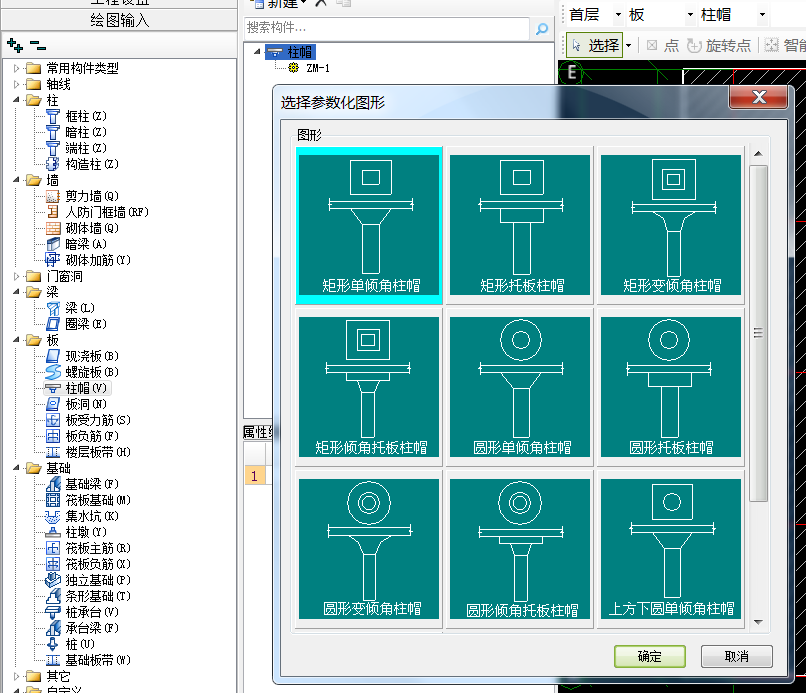Expand the 轴线 folder

(16, 84)
